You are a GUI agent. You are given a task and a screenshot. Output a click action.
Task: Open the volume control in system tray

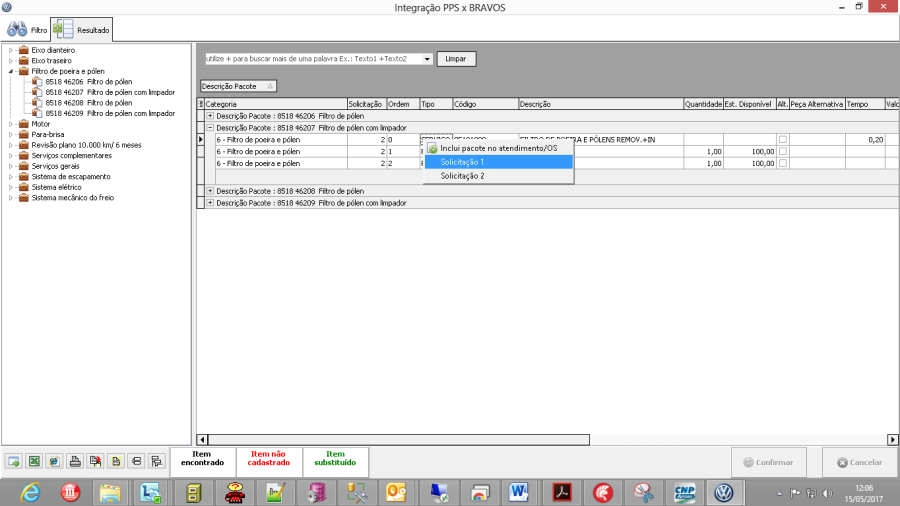pyautogui.click(x=827, y=493)
